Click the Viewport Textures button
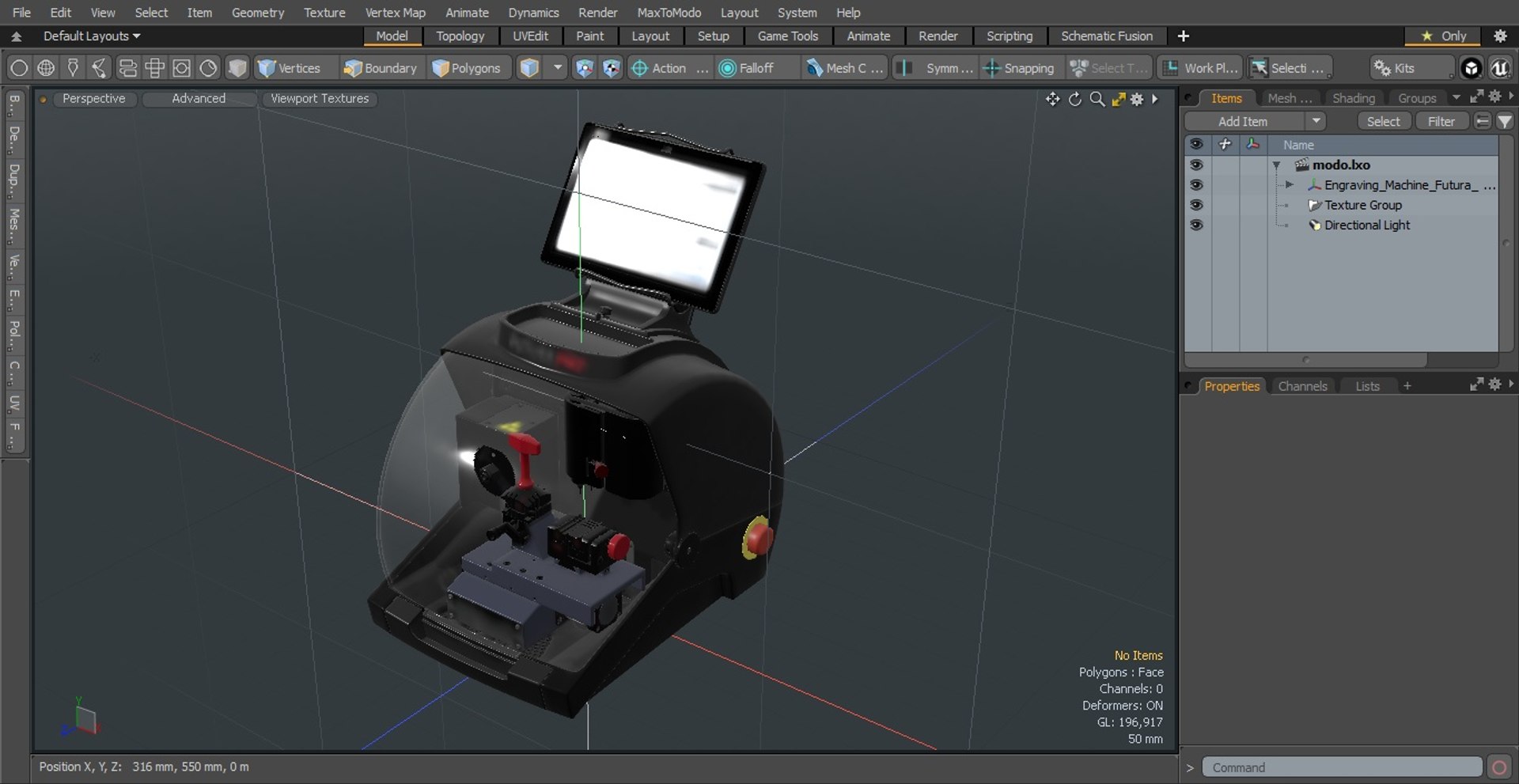This screenshot has height=784, width=1519. click(x=320, y=98)
